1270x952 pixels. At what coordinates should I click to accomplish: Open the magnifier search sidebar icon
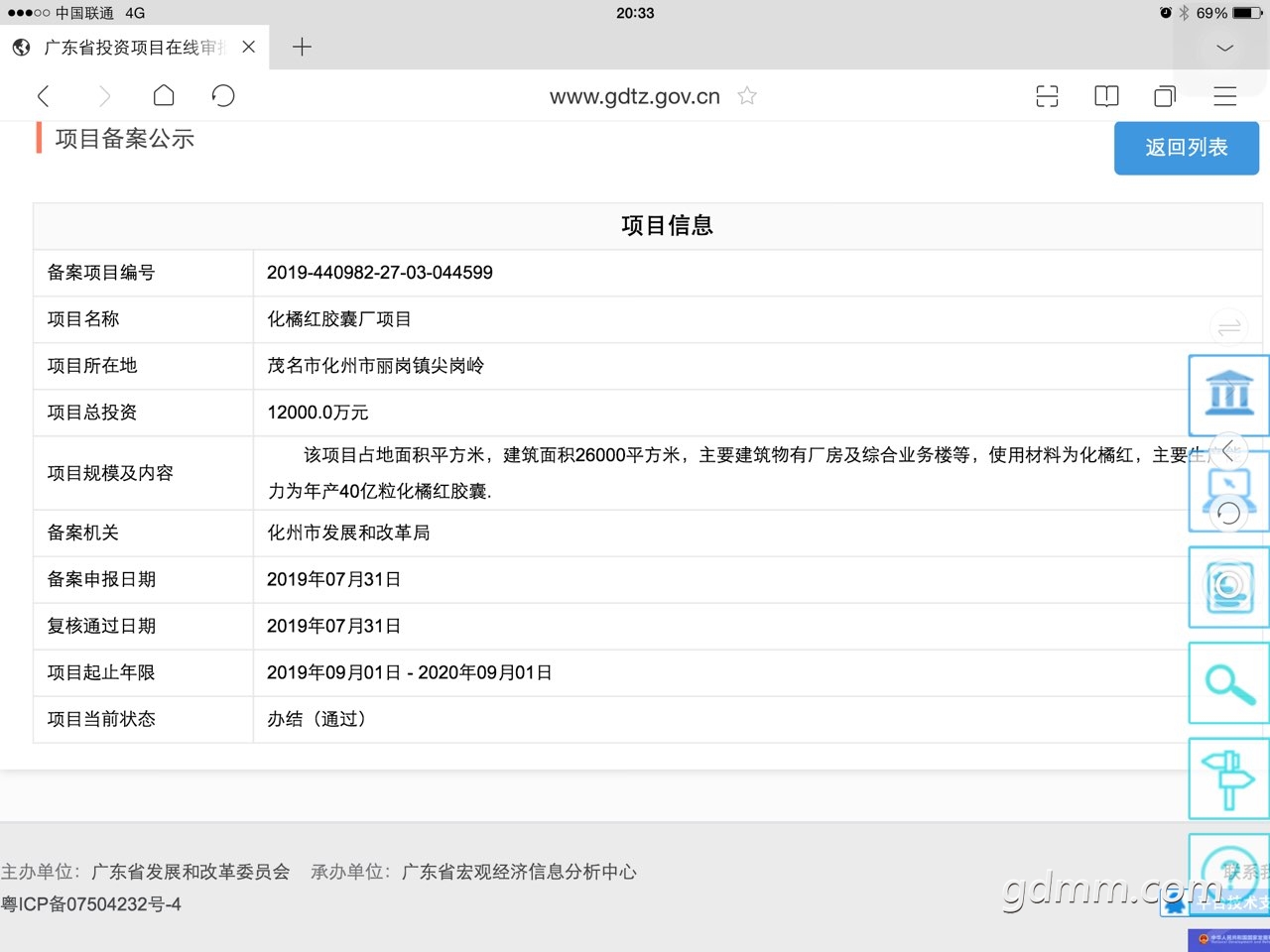tap(1229, 682)
